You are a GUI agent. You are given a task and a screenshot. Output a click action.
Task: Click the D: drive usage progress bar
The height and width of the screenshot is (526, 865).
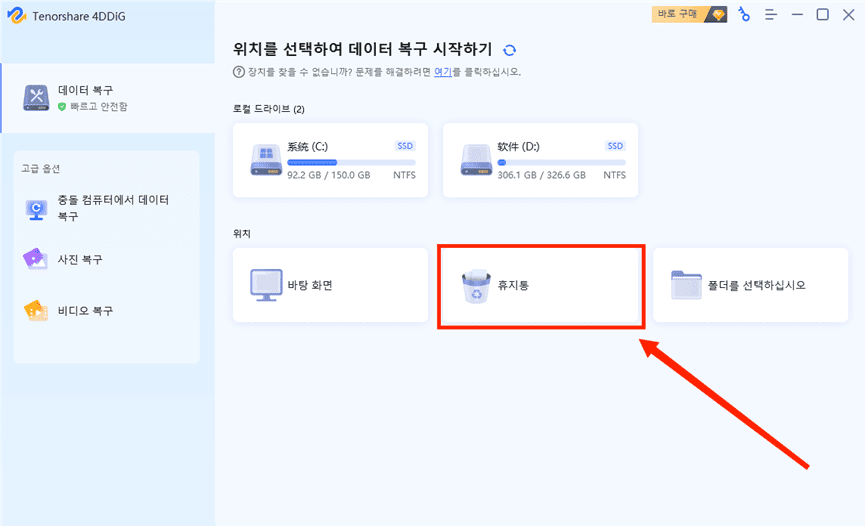[x=562, y=162]
